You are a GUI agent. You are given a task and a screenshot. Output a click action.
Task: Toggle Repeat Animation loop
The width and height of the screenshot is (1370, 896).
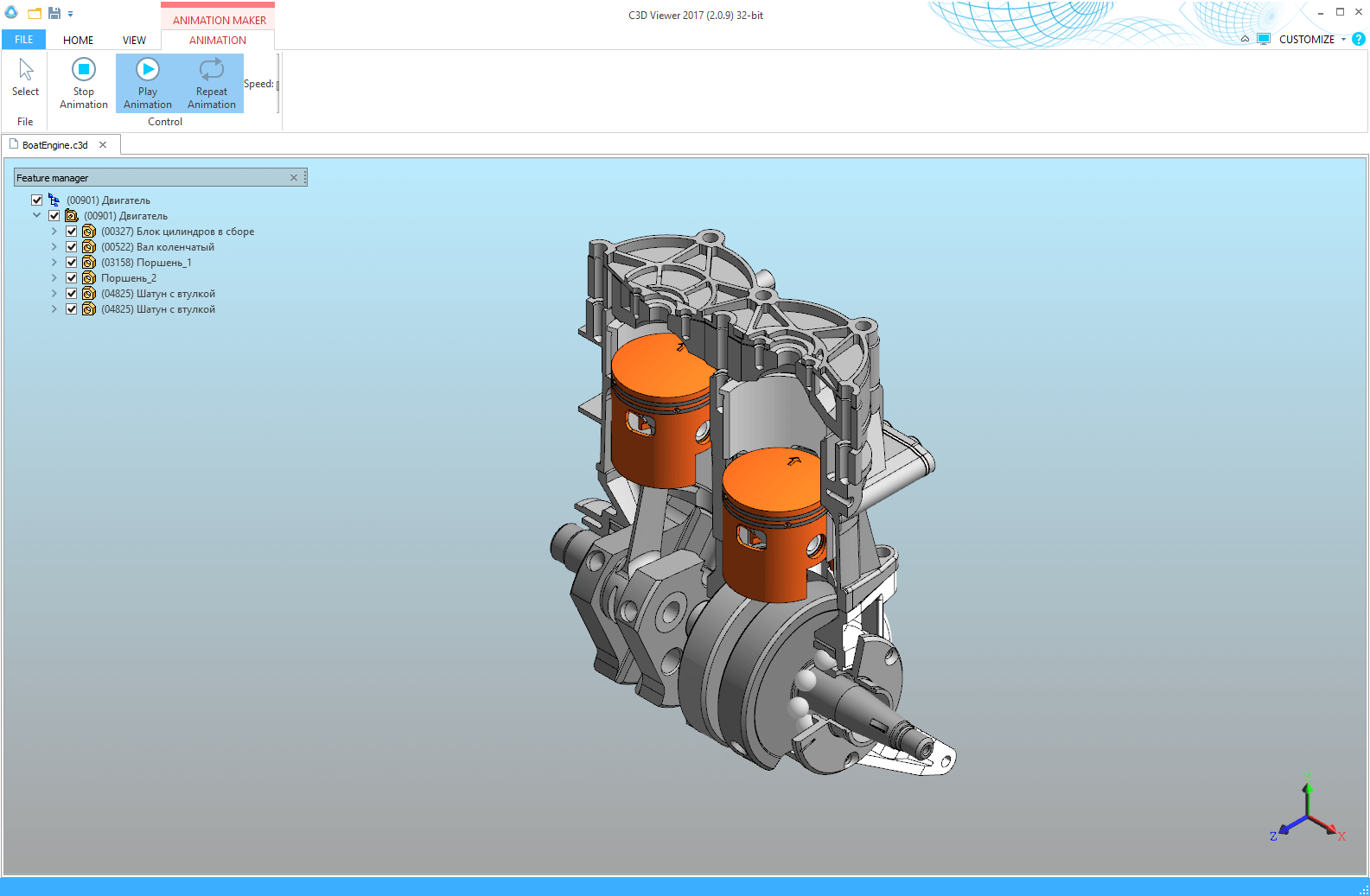(x=212, y=83)
